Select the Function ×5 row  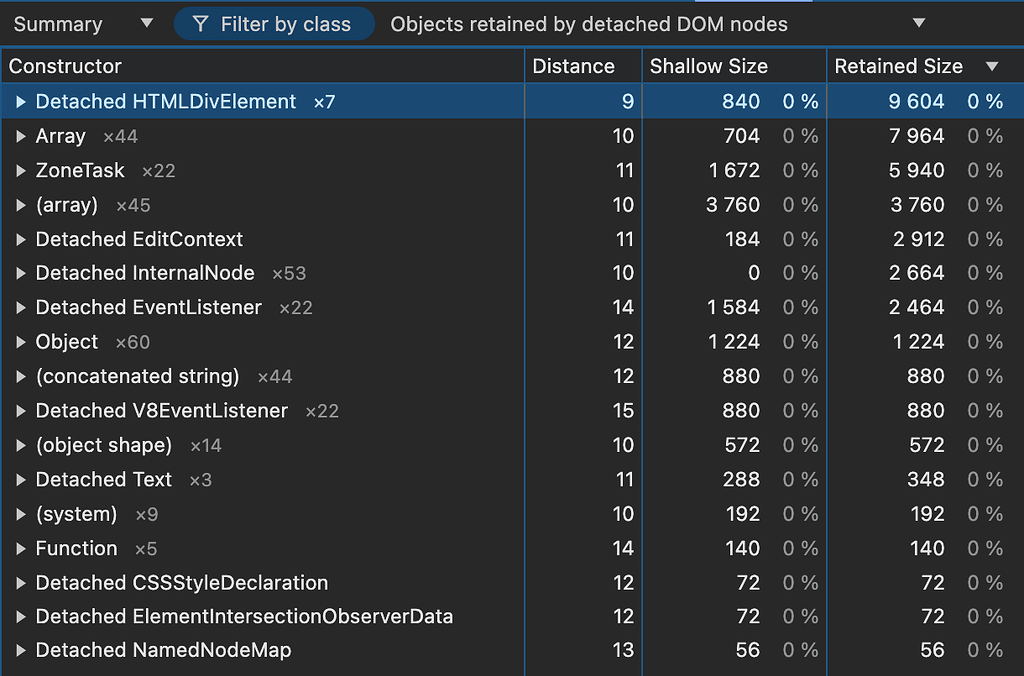76,548
